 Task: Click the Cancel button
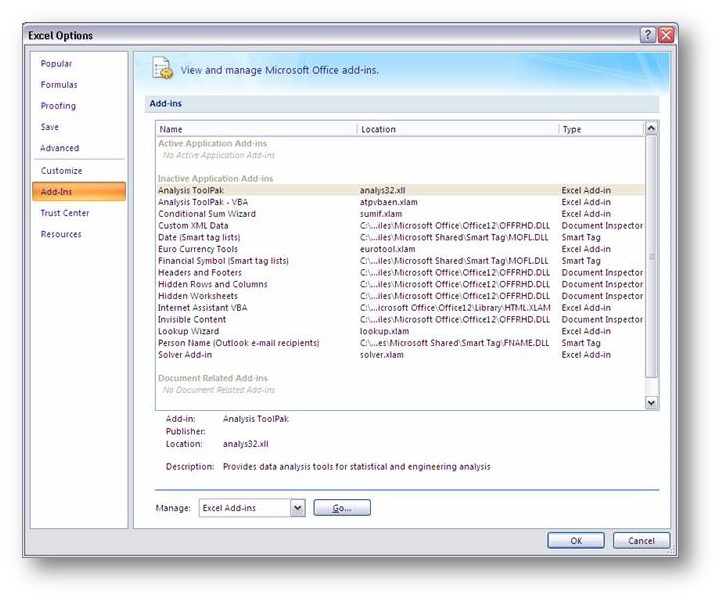[641, 541]
